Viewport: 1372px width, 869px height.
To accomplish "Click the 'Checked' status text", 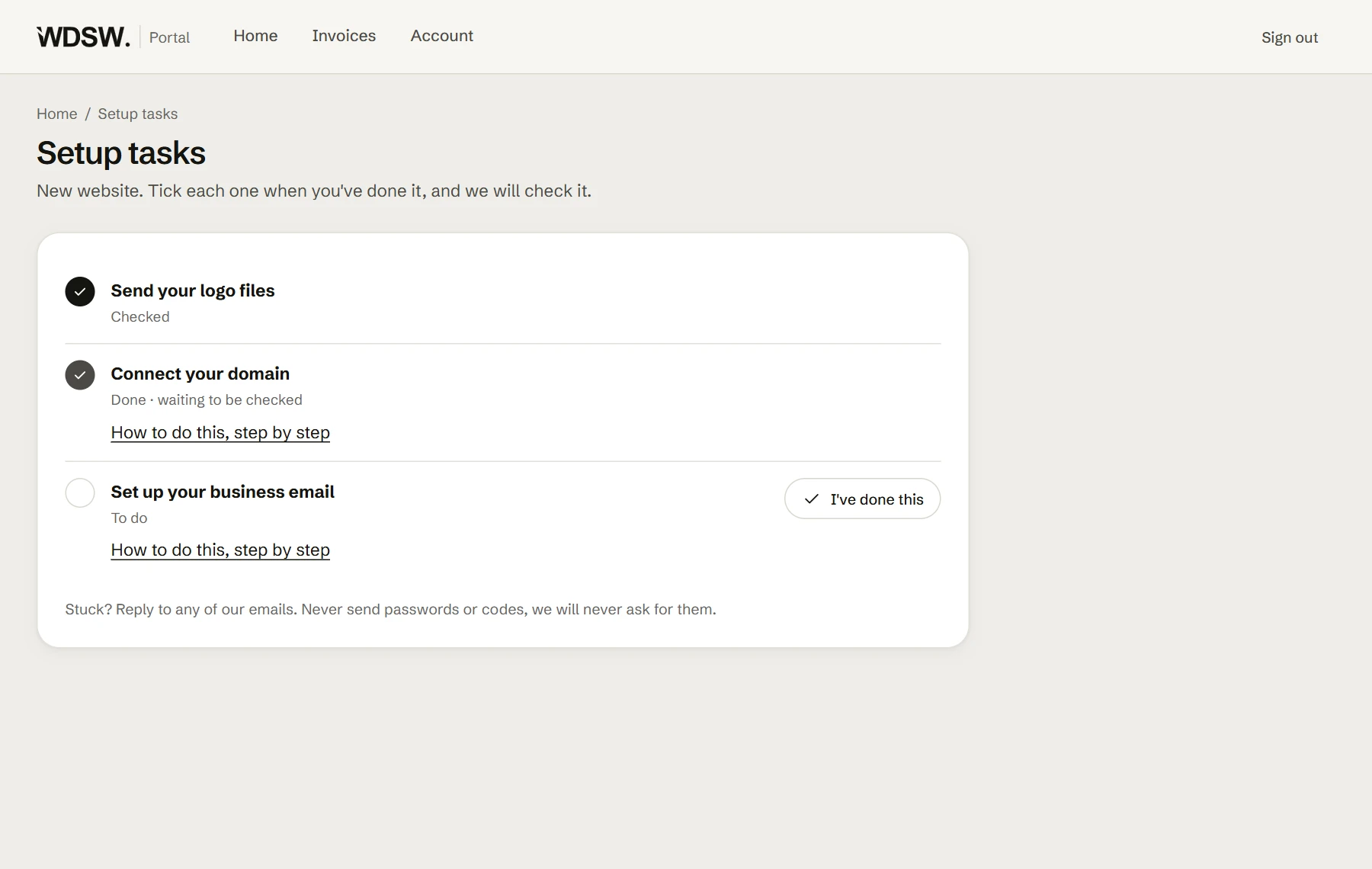I will coord(140,316).
